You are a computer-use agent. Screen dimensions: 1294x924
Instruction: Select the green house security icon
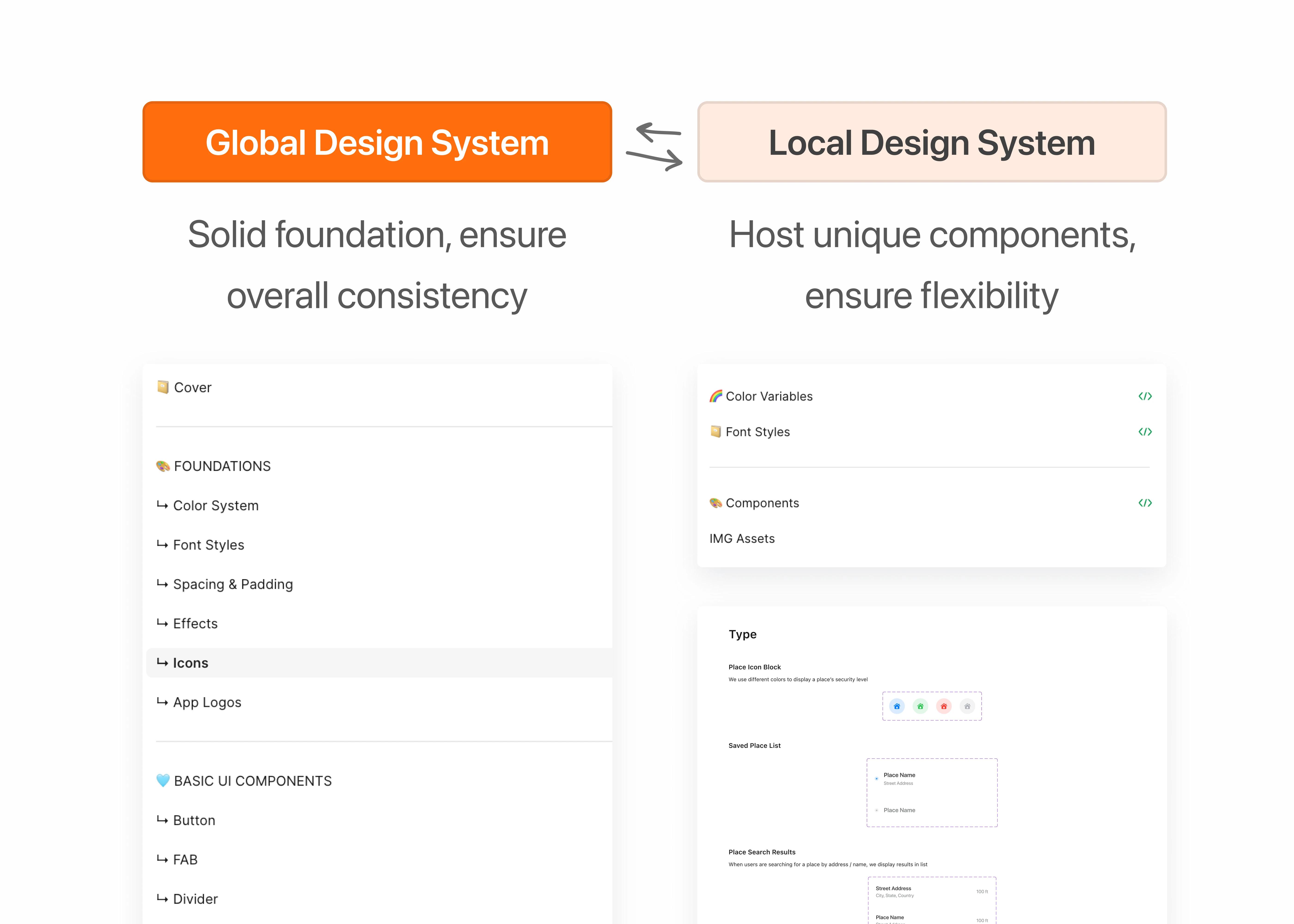920,706
